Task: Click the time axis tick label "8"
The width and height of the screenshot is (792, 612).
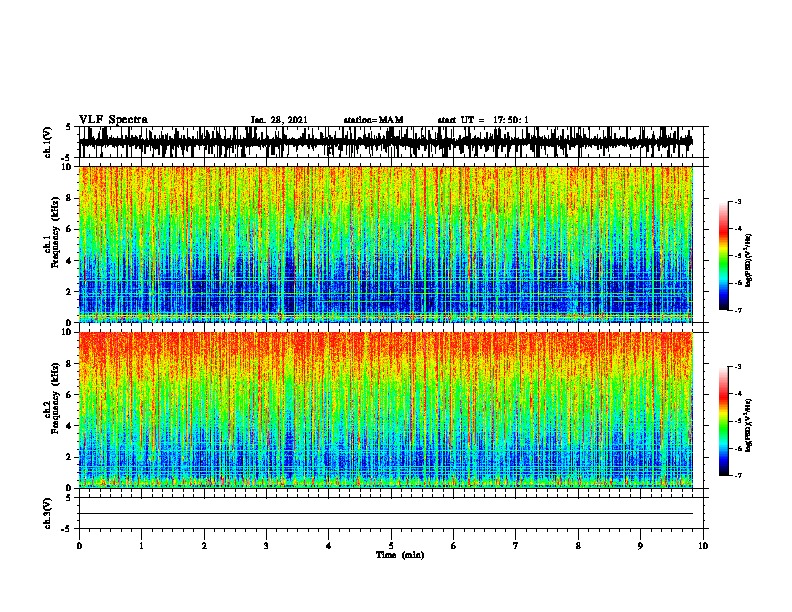Action: [578, 546]
